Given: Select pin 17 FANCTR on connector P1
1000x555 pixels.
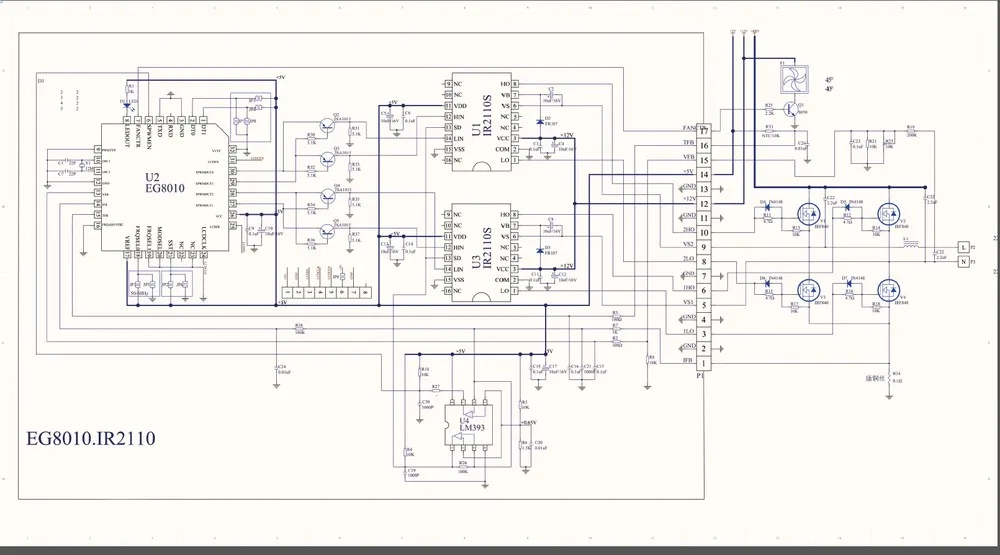Looking at the screenshot, I should [704, 131].
